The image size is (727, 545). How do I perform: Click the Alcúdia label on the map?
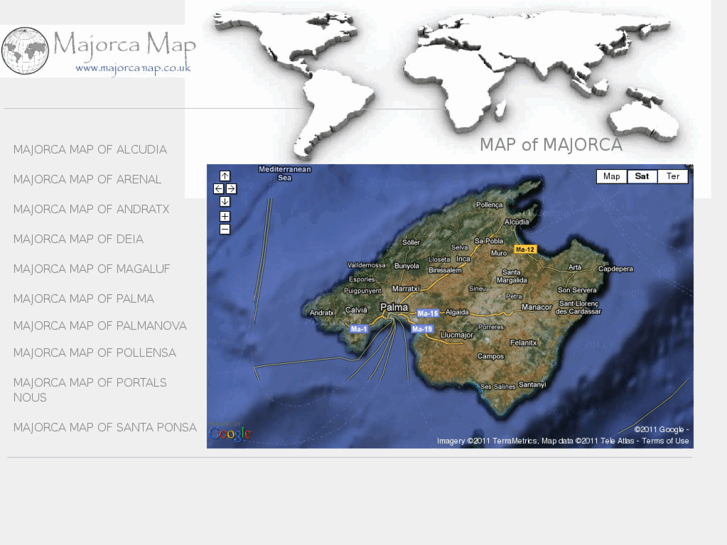click(x=517, y=222)
